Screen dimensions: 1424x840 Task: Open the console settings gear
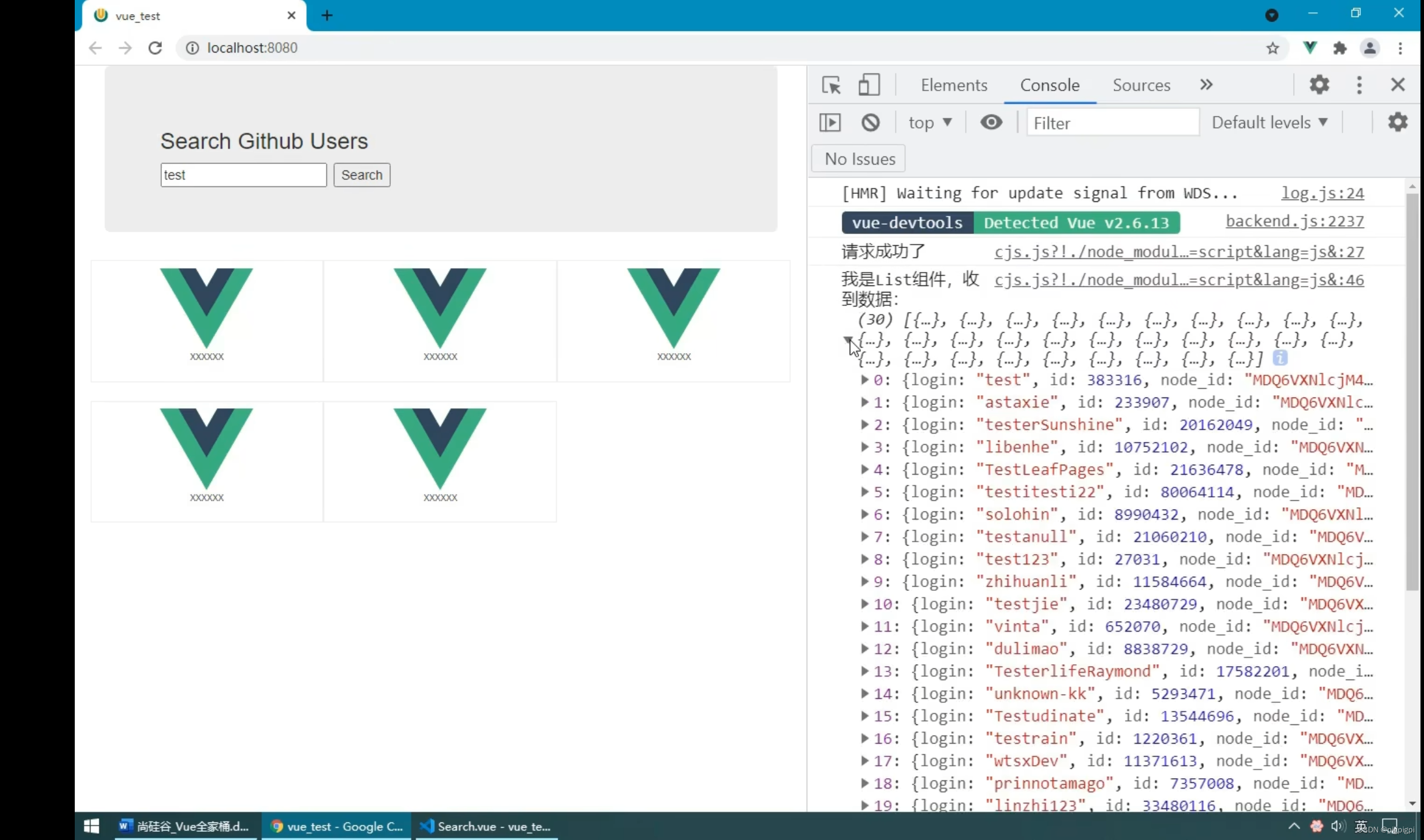pos(1398,123)
